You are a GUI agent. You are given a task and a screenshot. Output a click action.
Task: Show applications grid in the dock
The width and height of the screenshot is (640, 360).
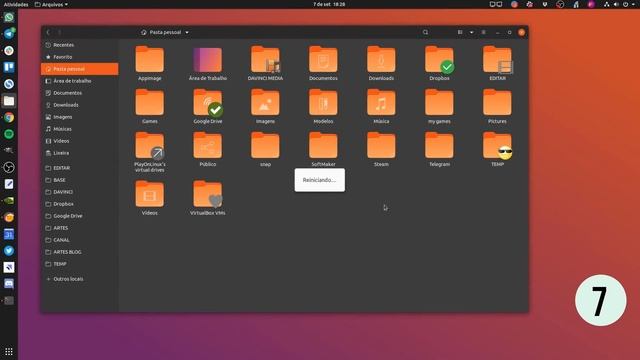click(9, 351)
